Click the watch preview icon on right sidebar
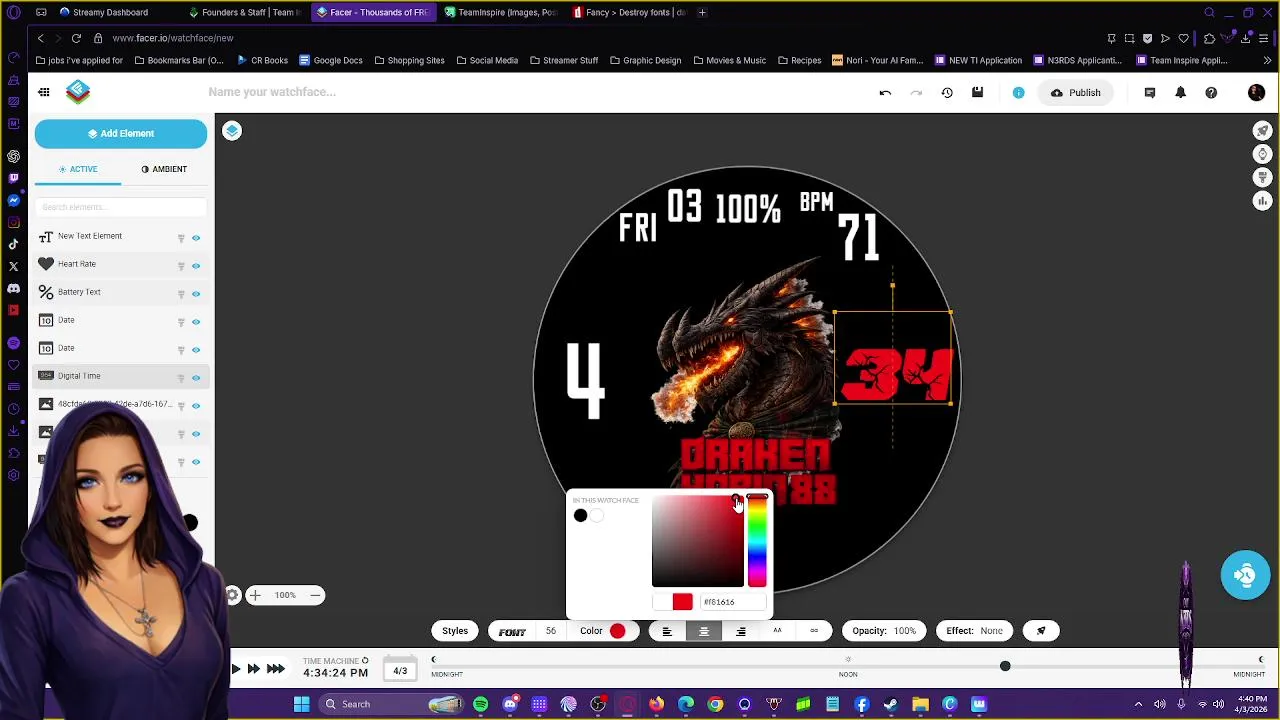1280x720 pixels. [1262, 154]
